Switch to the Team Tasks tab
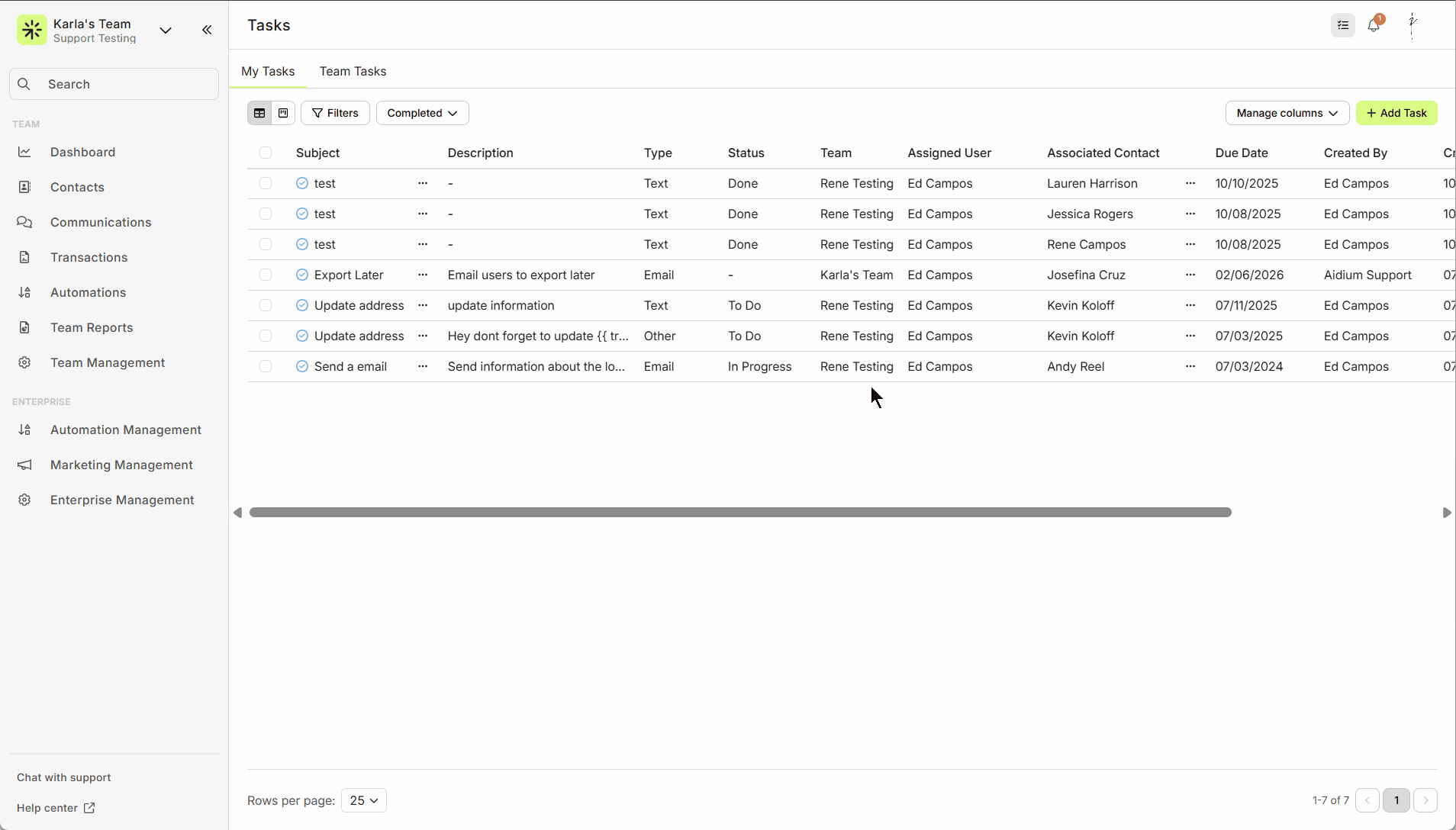 coord(353,71)
